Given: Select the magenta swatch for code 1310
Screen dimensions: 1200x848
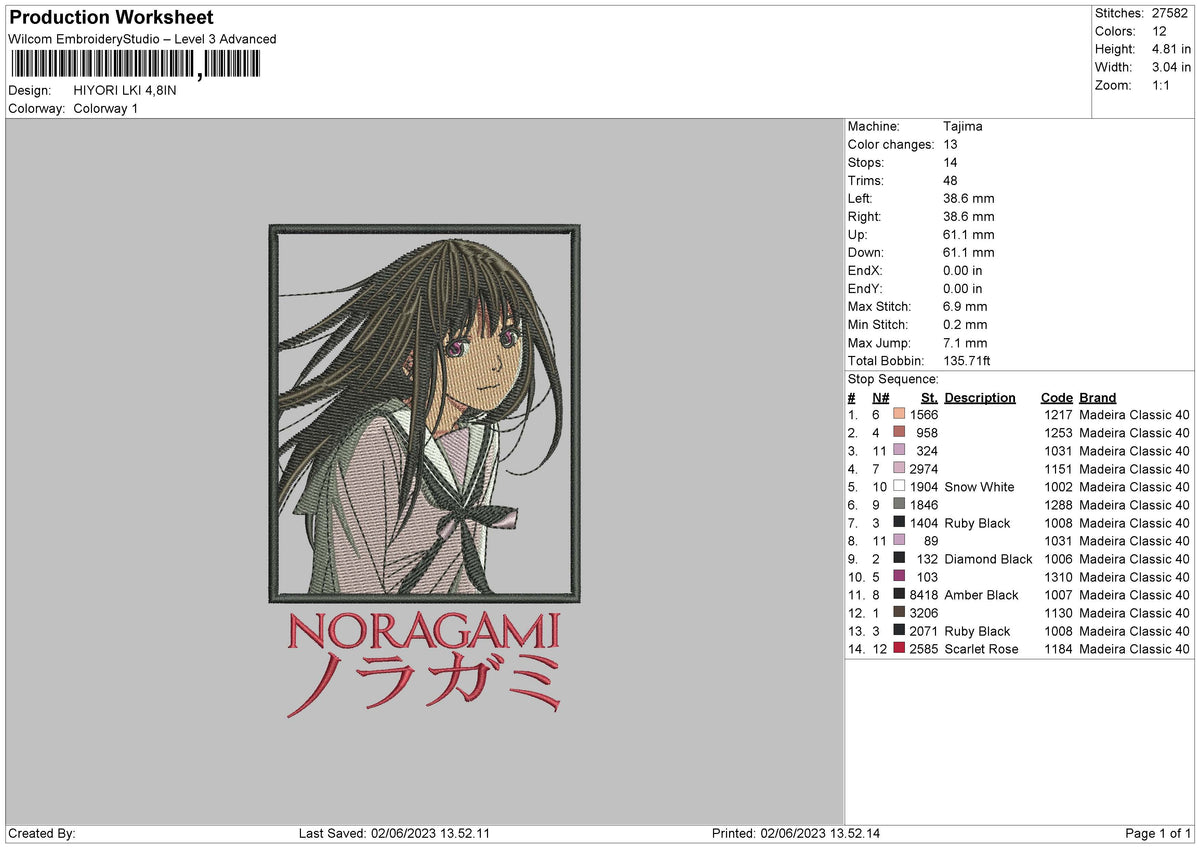Looking at the screenshot, I should coord(899,576).
